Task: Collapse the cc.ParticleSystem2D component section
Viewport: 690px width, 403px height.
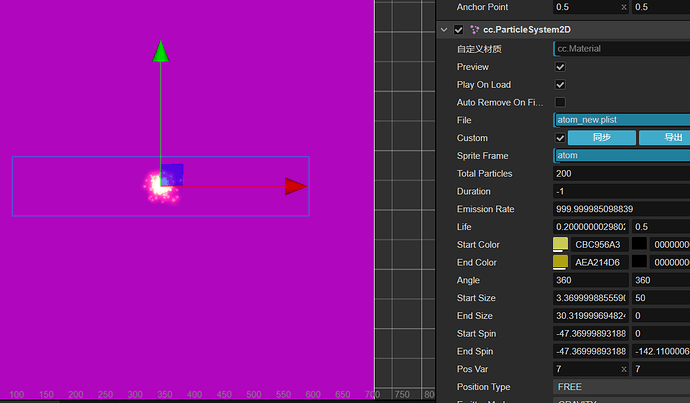Action: point(444,30)
